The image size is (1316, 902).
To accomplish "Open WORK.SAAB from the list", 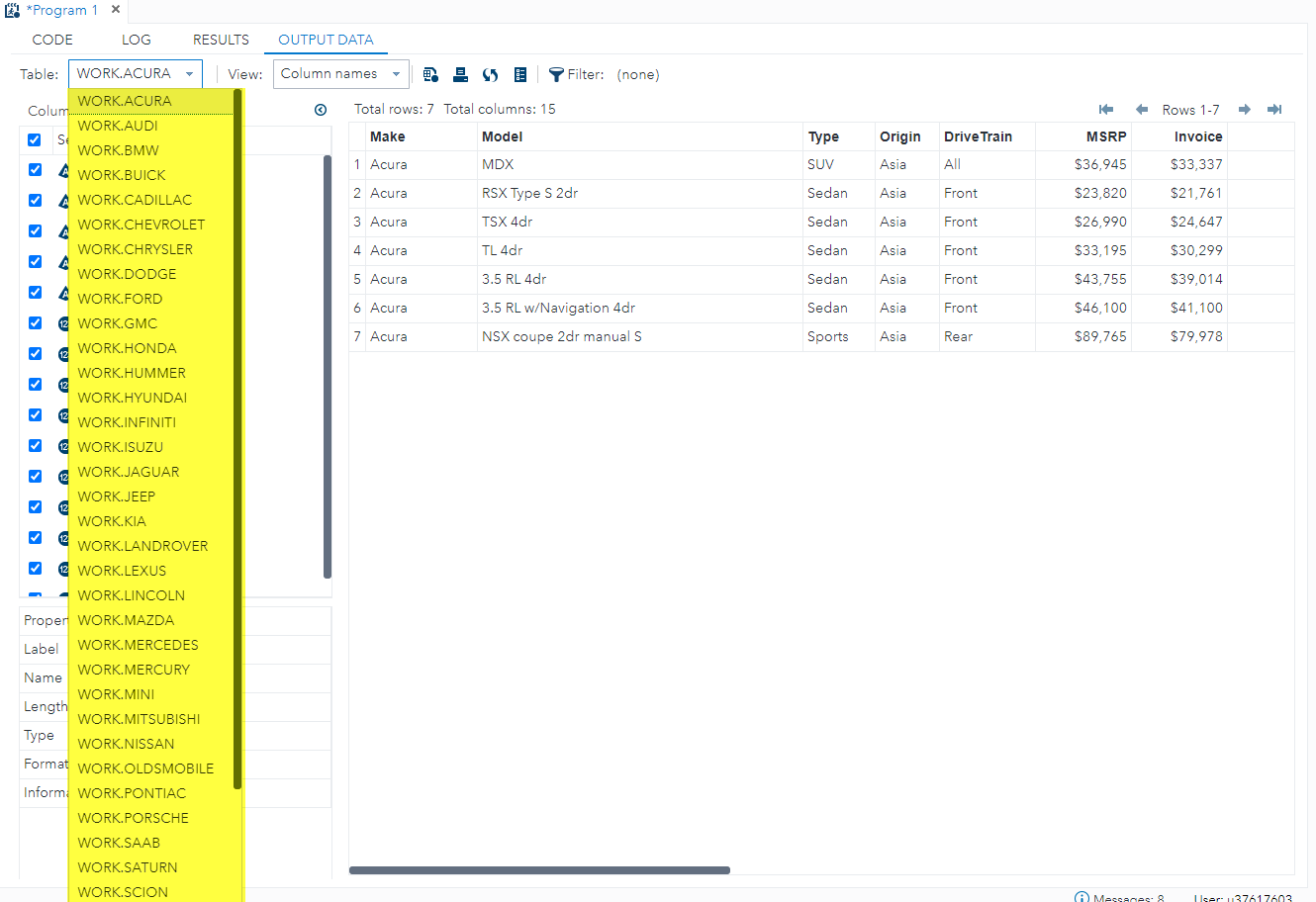I will click(x=151, y=843).
